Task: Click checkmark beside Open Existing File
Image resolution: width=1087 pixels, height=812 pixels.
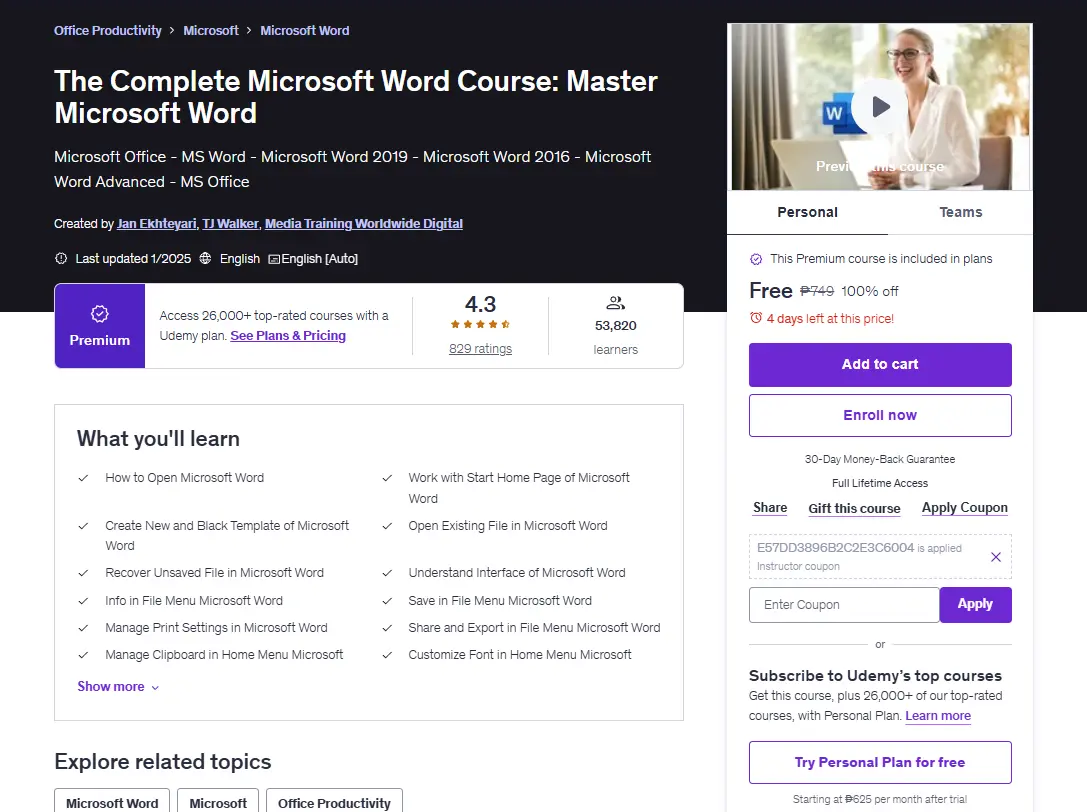Action: (x=387, y=526)
